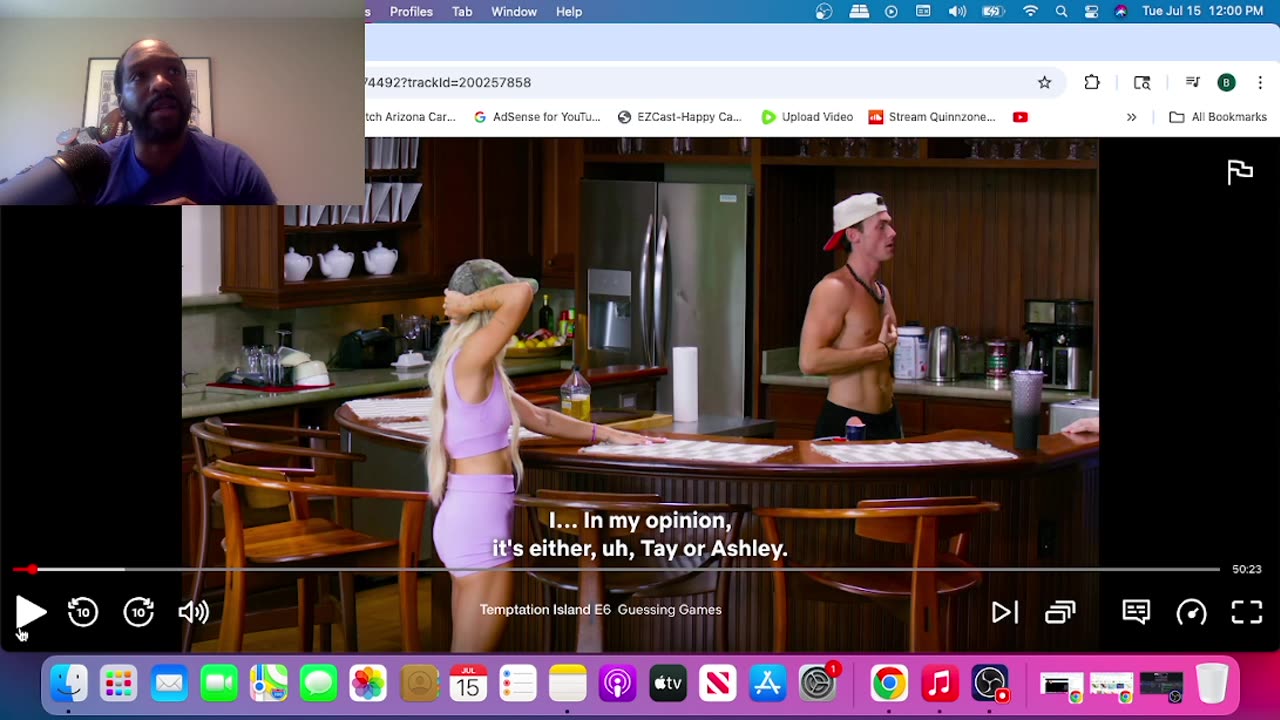Open the Arizona Car... bookmark

(x=411, y=117)
